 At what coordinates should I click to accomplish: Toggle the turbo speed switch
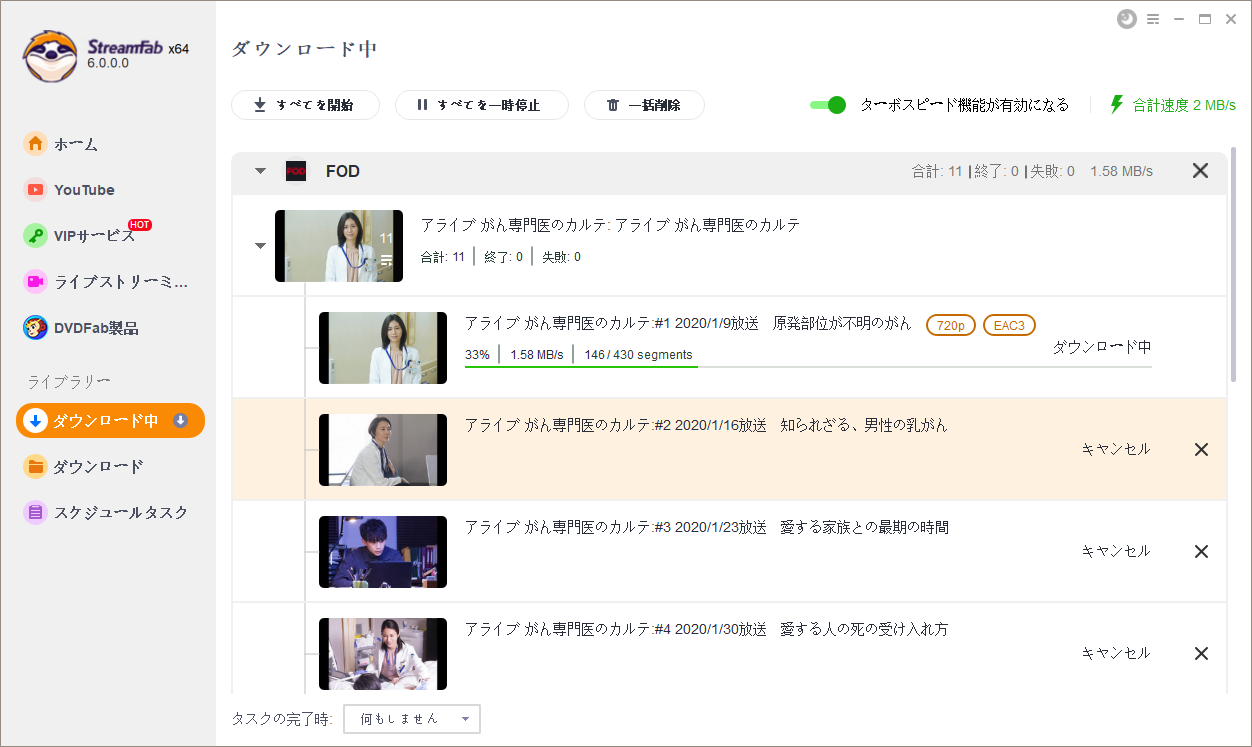click(x=828, y=105)
